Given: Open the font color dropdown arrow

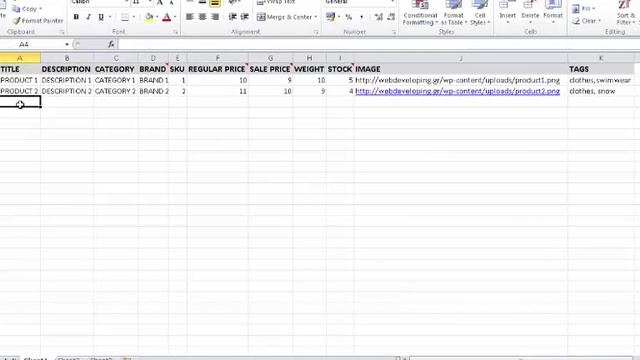Looking at the screenshot, I should 175,17.
